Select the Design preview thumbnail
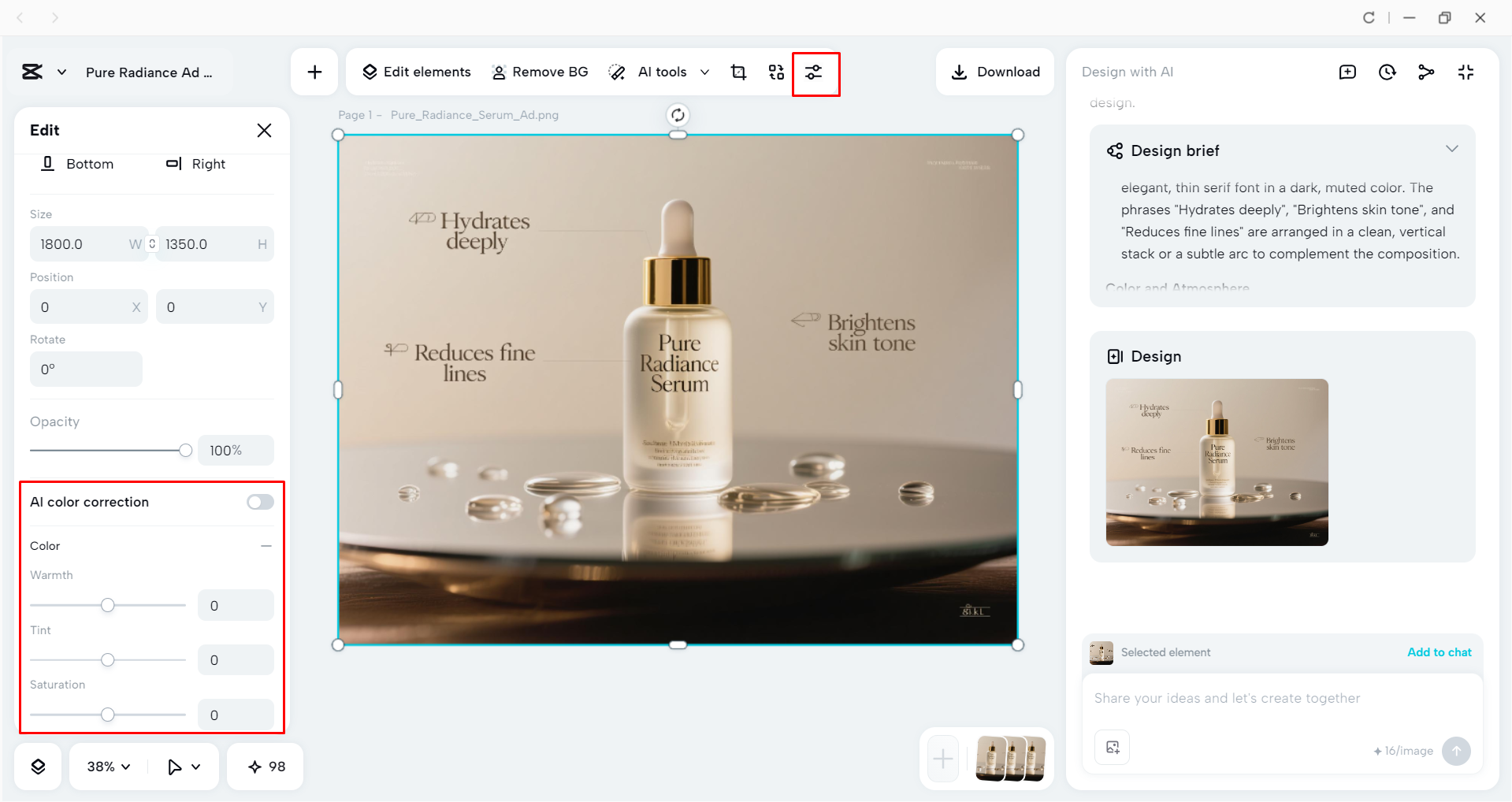1512x802 pixels. [1216, 462]
